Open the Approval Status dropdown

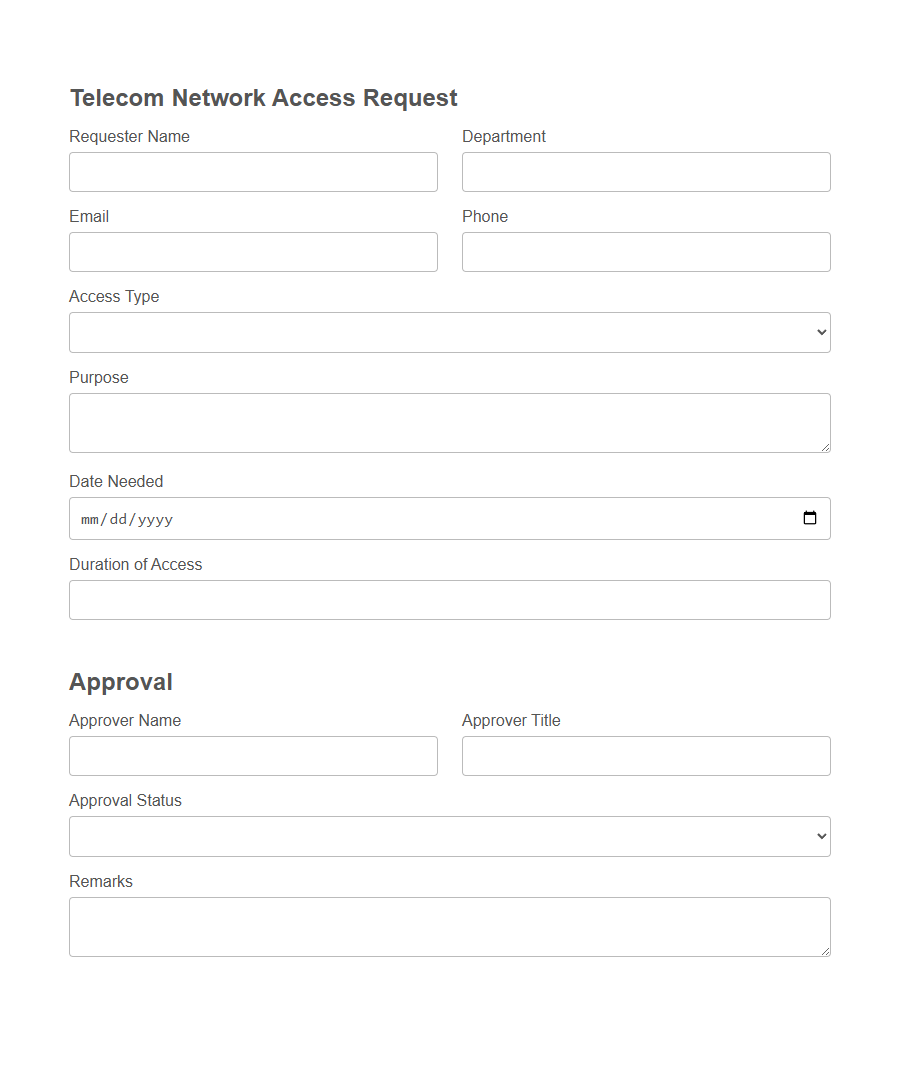pos(450,836)
